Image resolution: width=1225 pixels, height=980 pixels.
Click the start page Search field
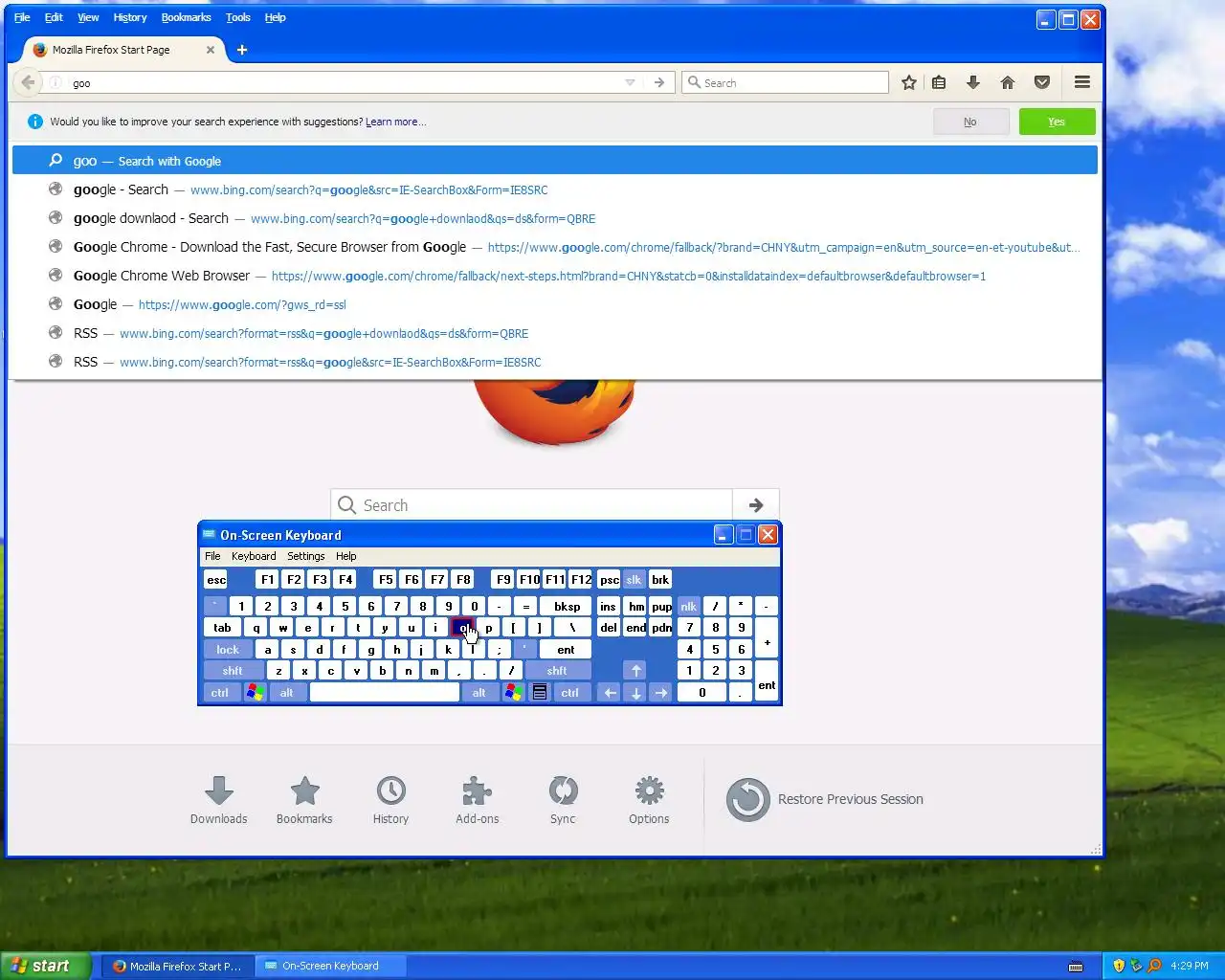532,505
